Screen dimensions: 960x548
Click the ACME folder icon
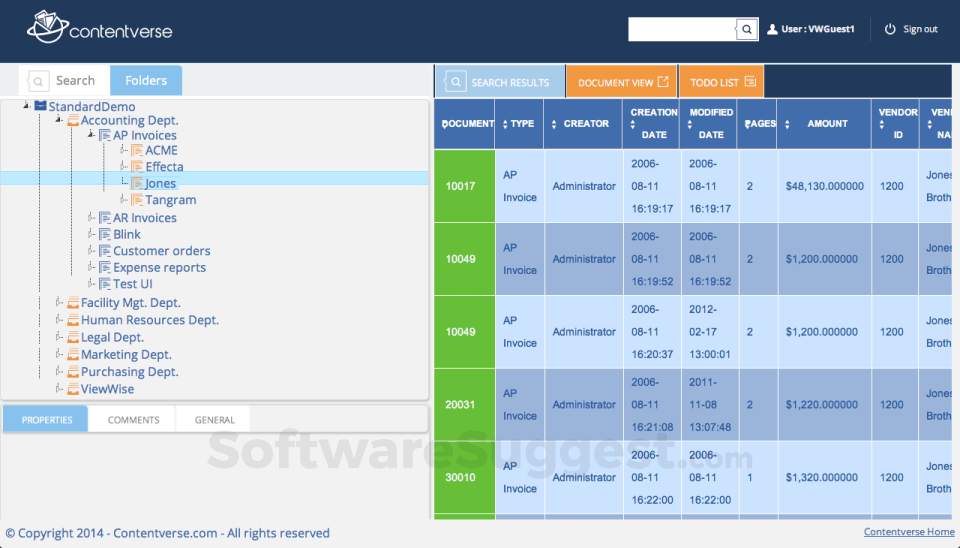coord(137,151)
